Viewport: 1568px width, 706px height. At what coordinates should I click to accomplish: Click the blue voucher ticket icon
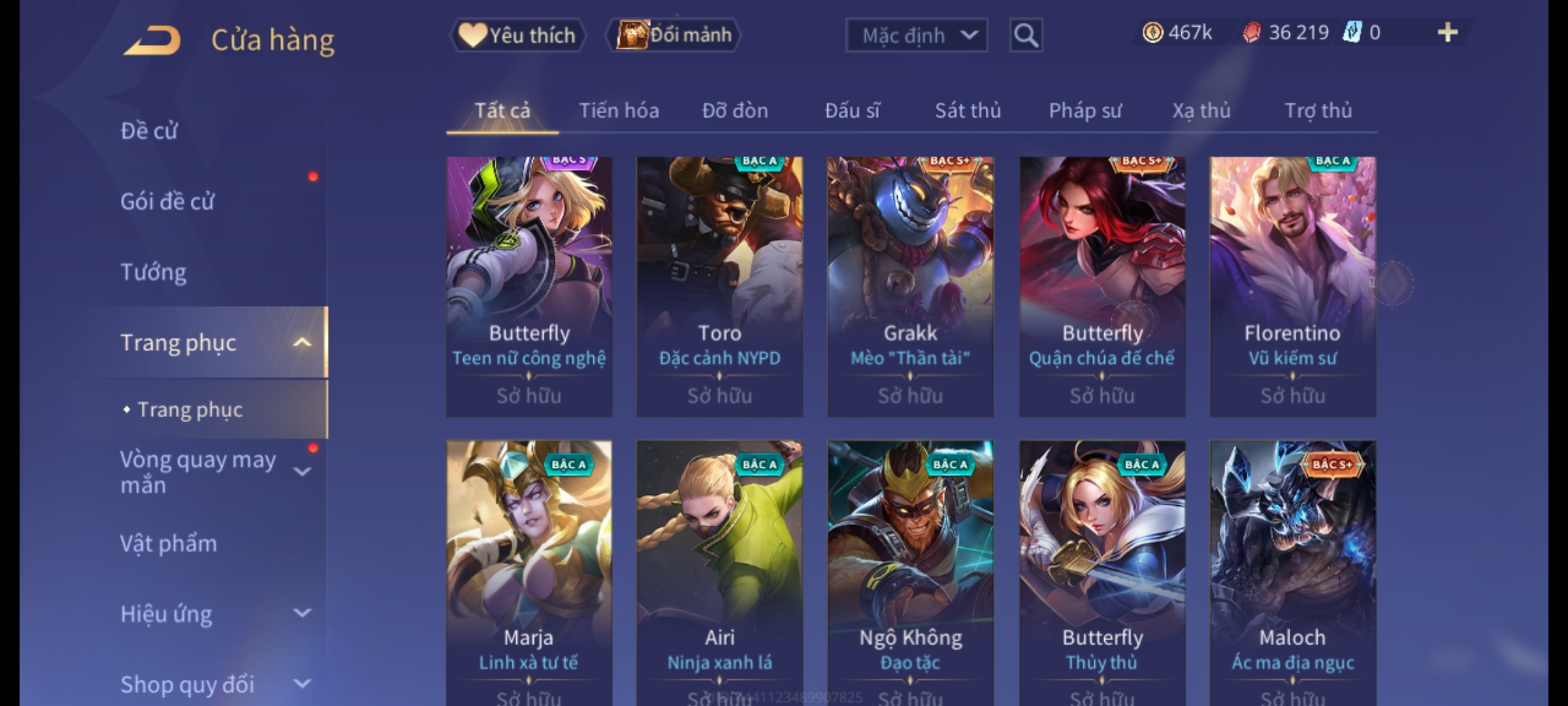[x=1352, y=33]
